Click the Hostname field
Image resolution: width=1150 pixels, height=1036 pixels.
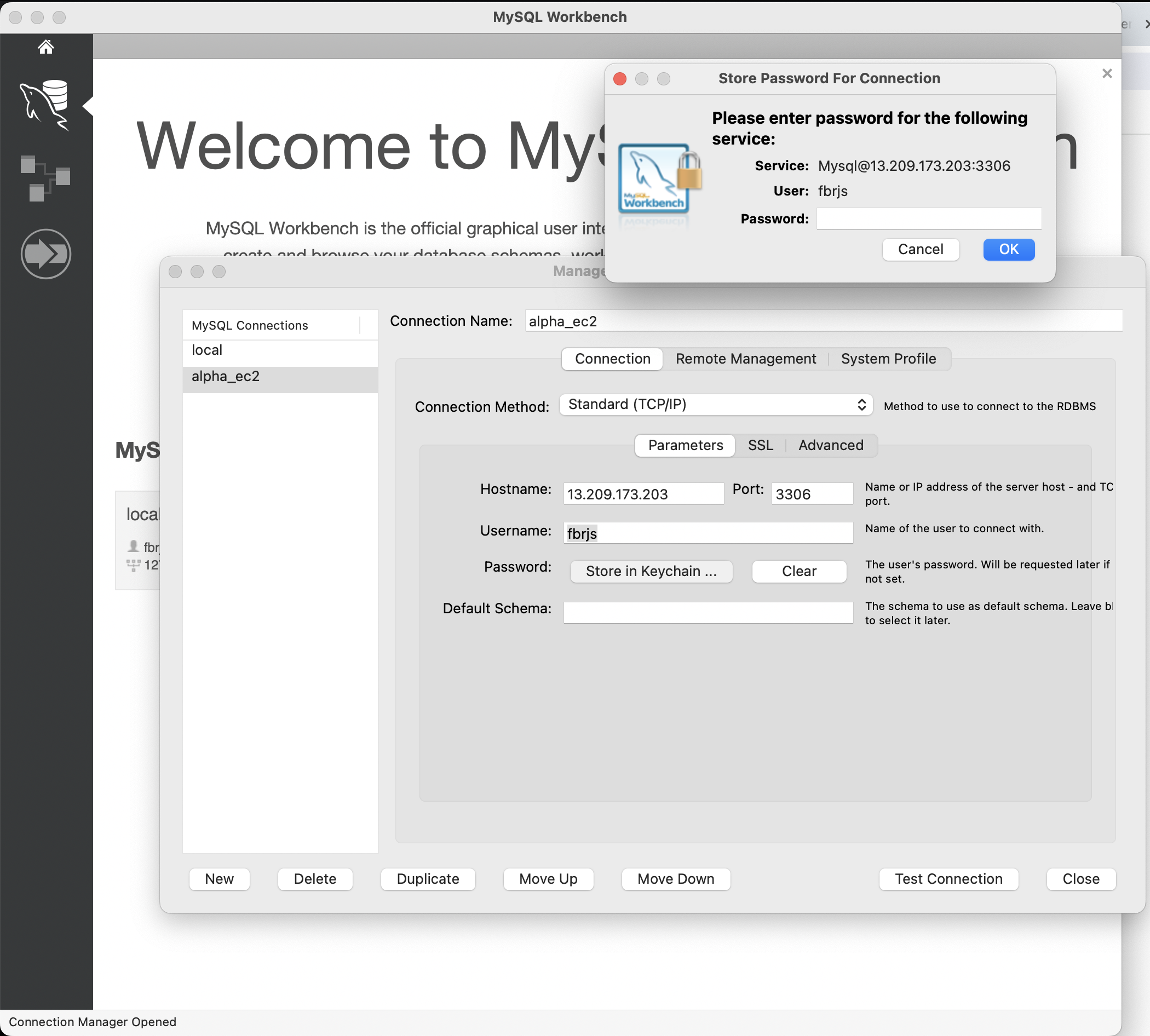[643, 493]
